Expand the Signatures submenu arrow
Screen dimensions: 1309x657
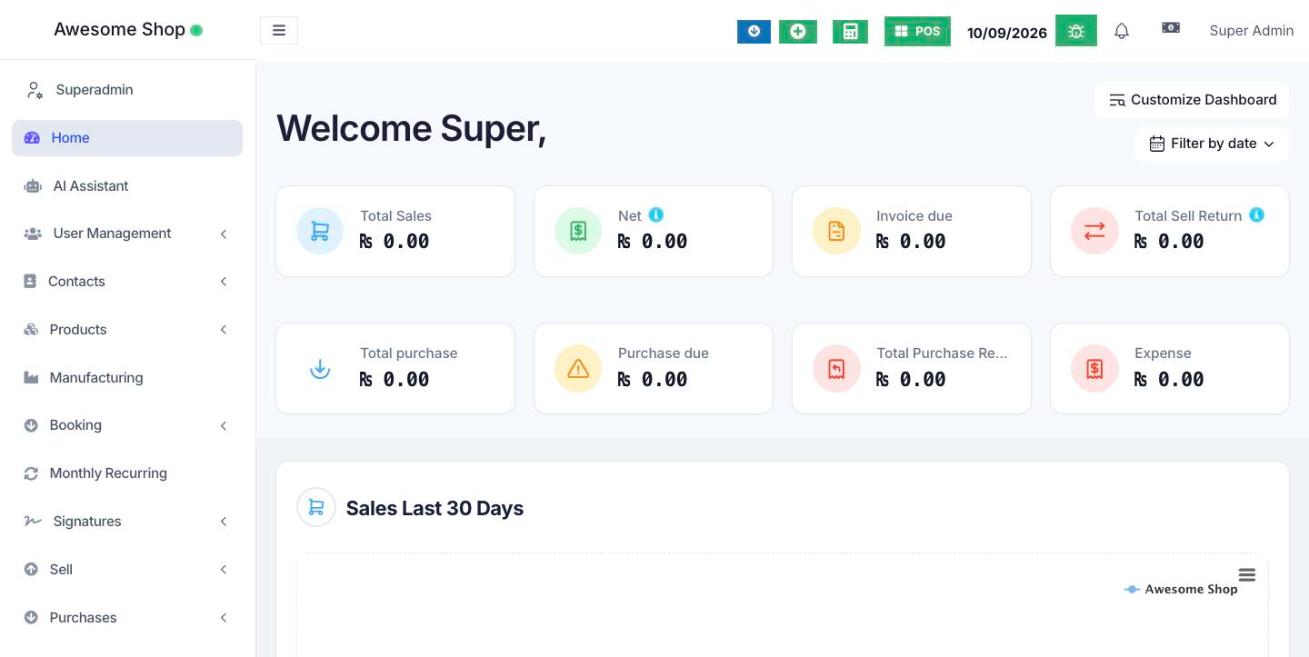pos(224,522)
